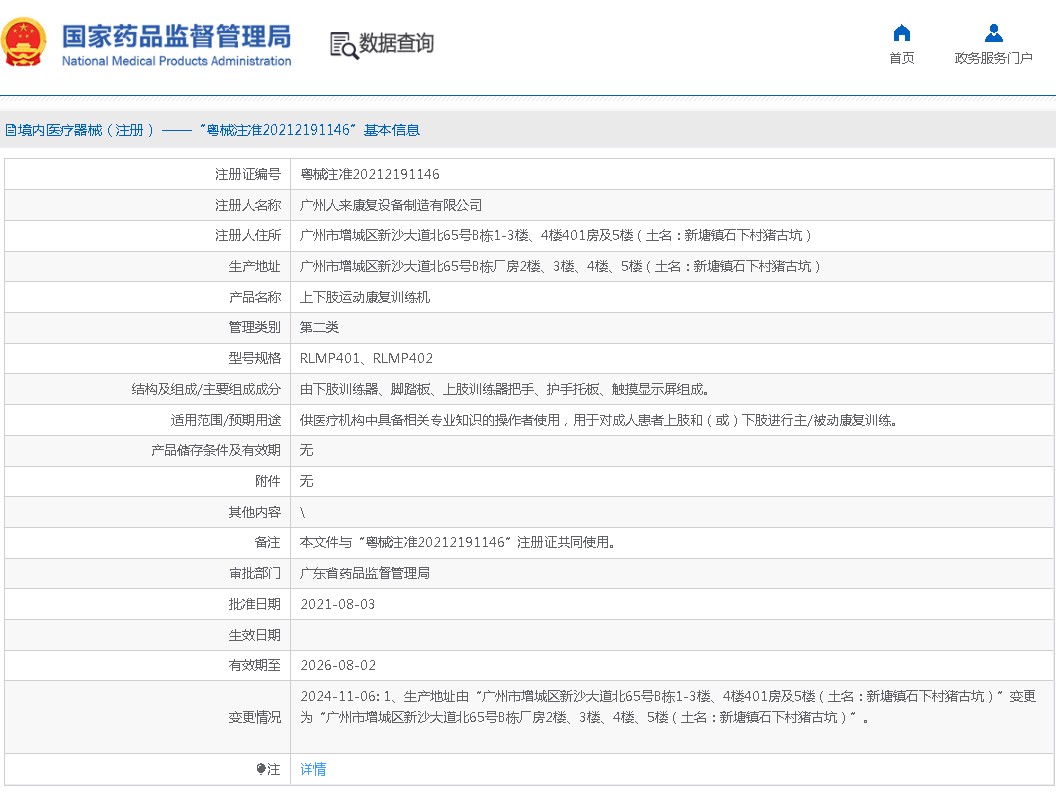1056x792 pixels.
Task: Select the backslash value in 其他内容 row
Action: tap(303, 513)
